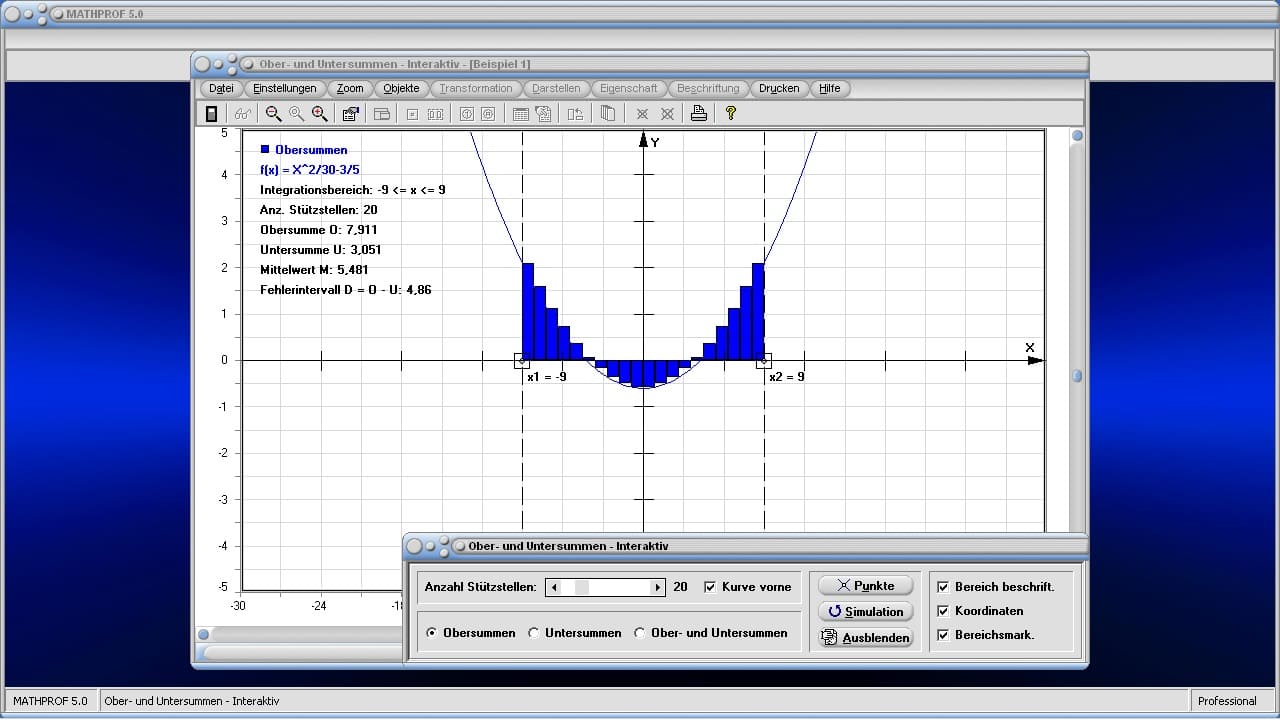Click the table with image icon
The image size is (1280, 720).
(x=543, y=114)
